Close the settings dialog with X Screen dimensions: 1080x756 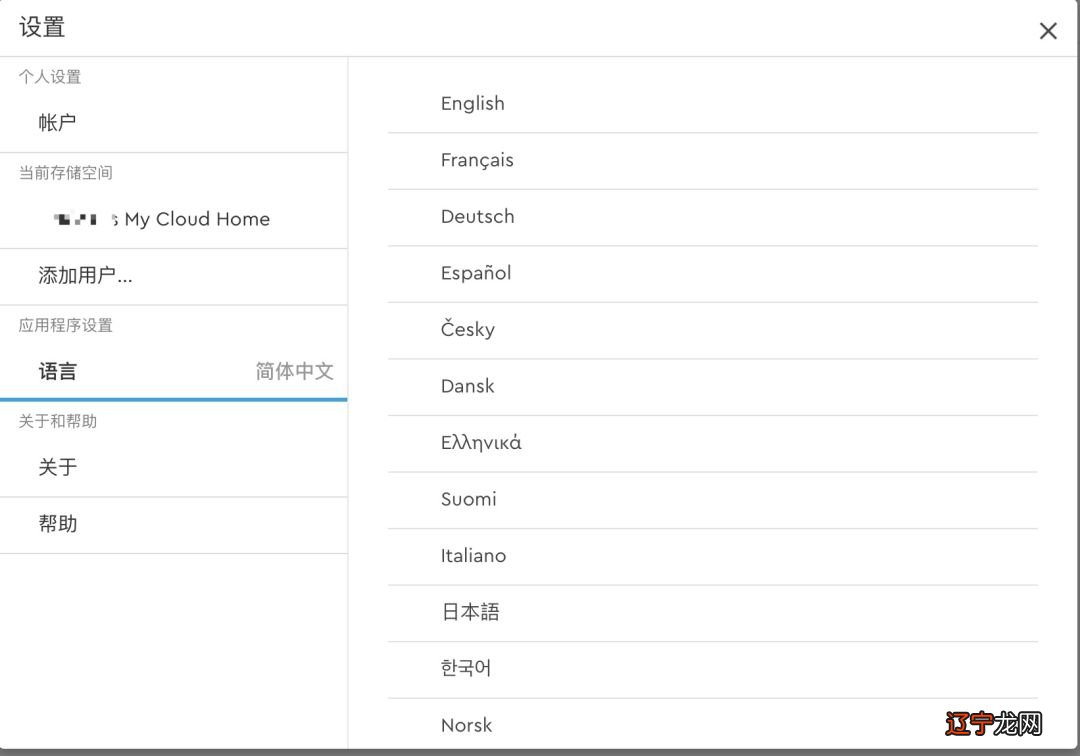pos(1048,31)
